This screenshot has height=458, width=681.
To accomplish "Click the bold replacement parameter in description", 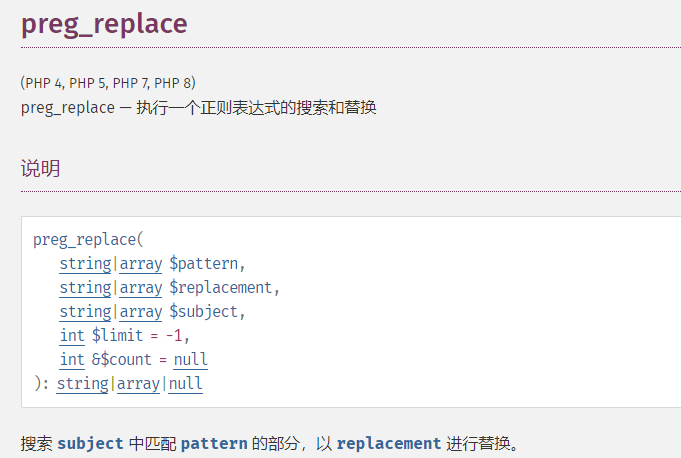I will pyautogui.click(x=389, y=443).
